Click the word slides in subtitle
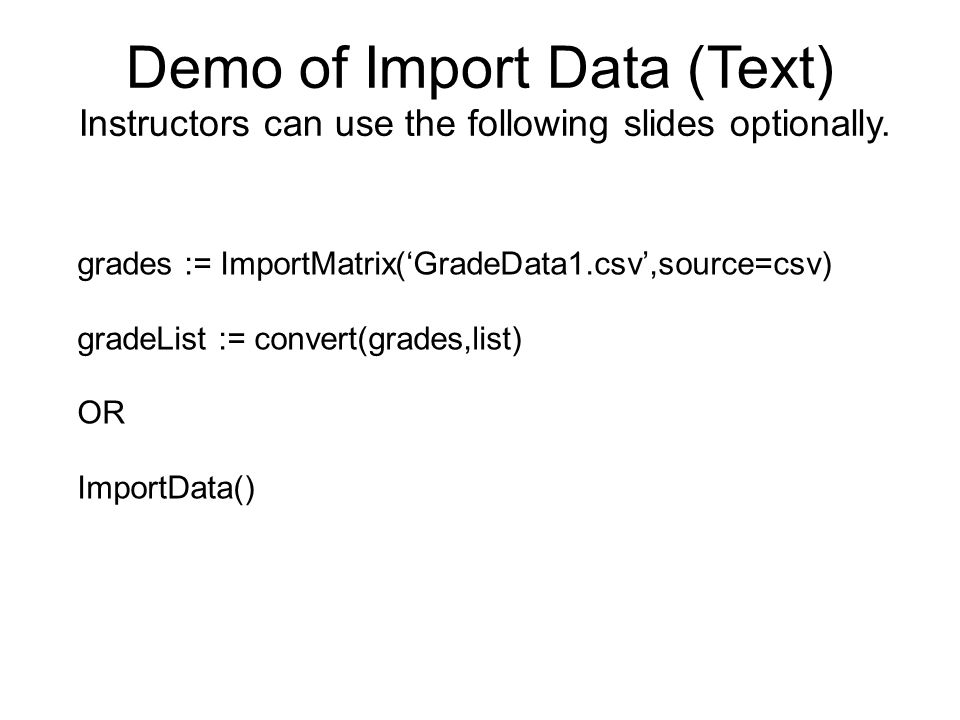 coord(669,124)
